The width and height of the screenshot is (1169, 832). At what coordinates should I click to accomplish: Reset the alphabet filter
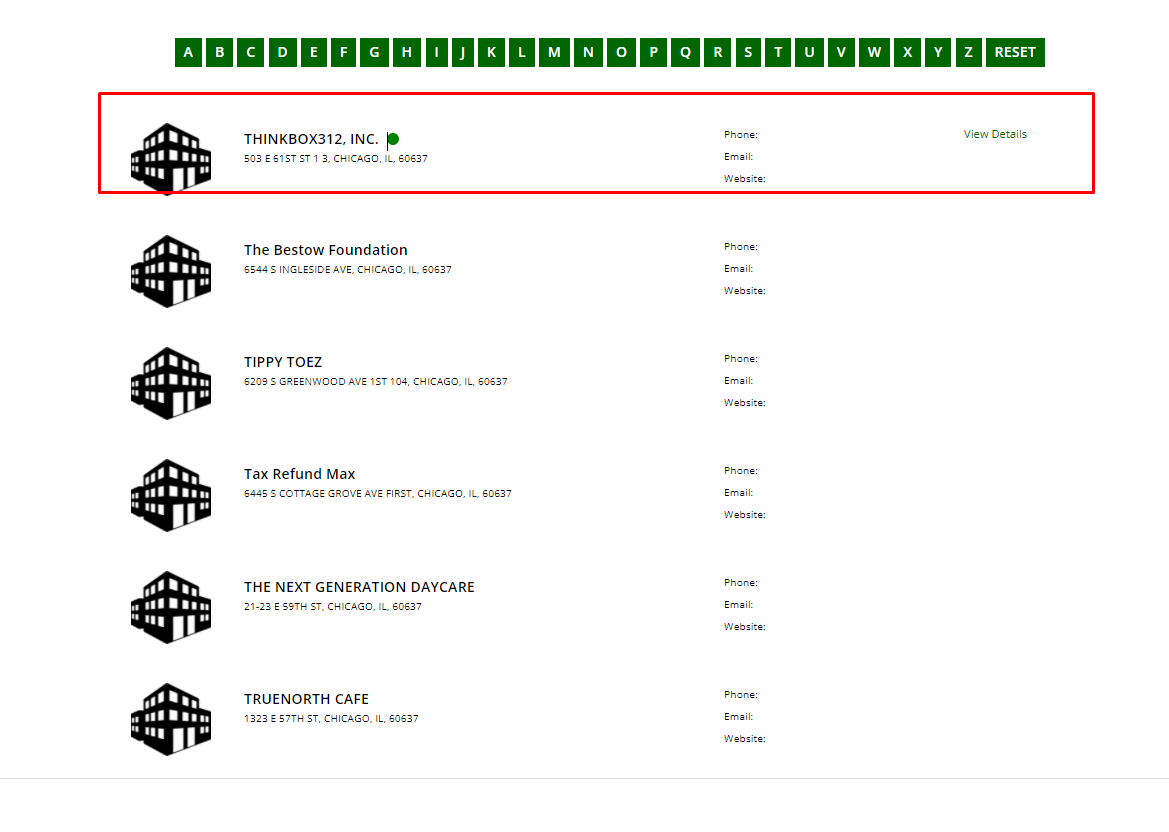tap(1014, 52)
